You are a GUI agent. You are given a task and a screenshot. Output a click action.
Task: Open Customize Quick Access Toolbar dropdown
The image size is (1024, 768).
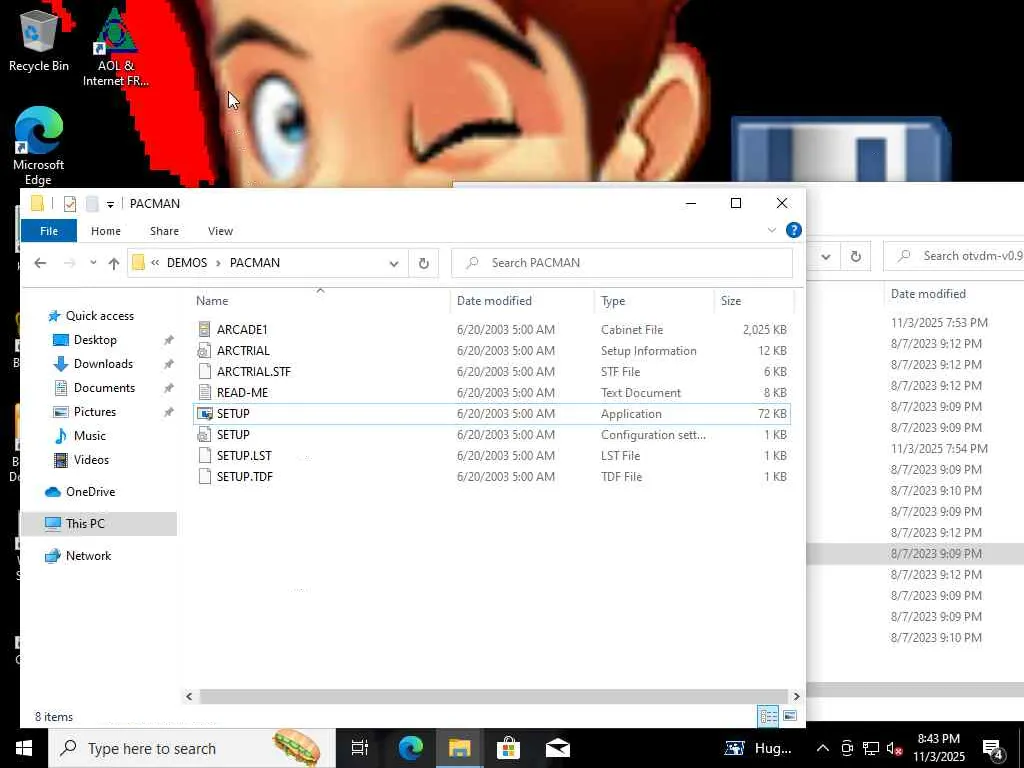click(110, 204)
